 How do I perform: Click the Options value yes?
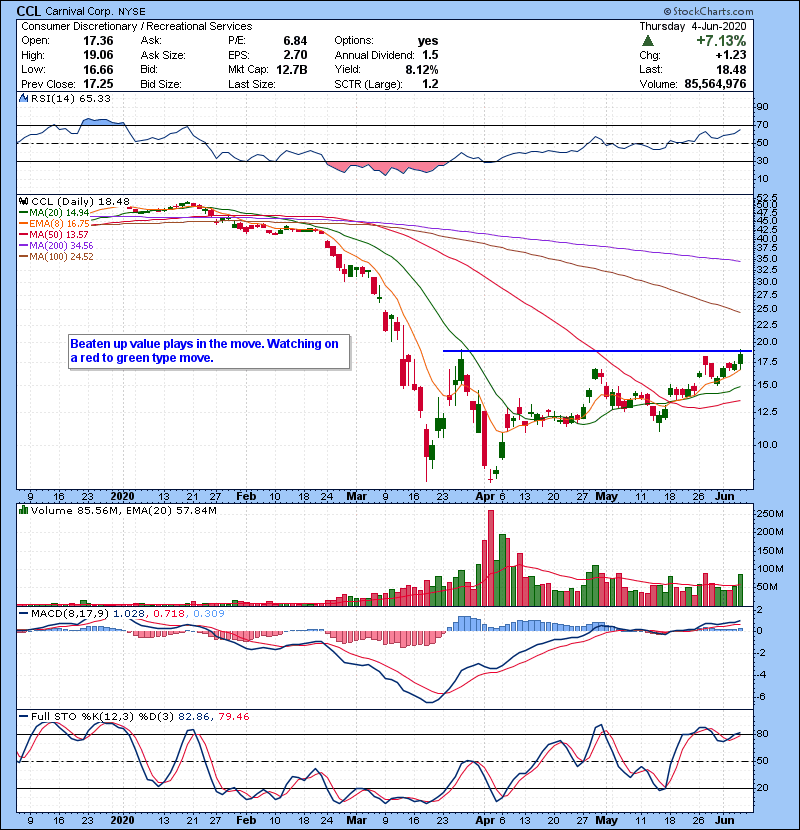click(x=428, y=41)
